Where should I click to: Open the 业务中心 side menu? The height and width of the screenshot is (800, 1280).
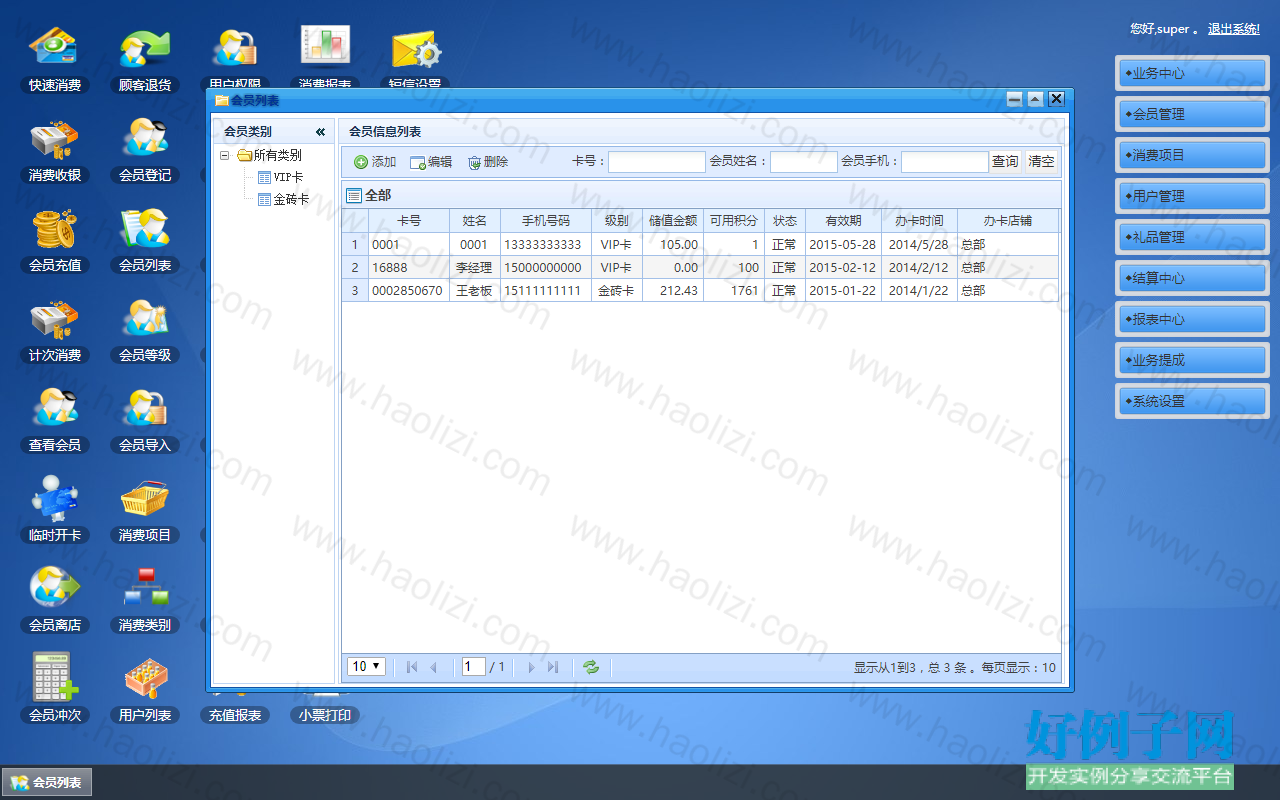1192,73
